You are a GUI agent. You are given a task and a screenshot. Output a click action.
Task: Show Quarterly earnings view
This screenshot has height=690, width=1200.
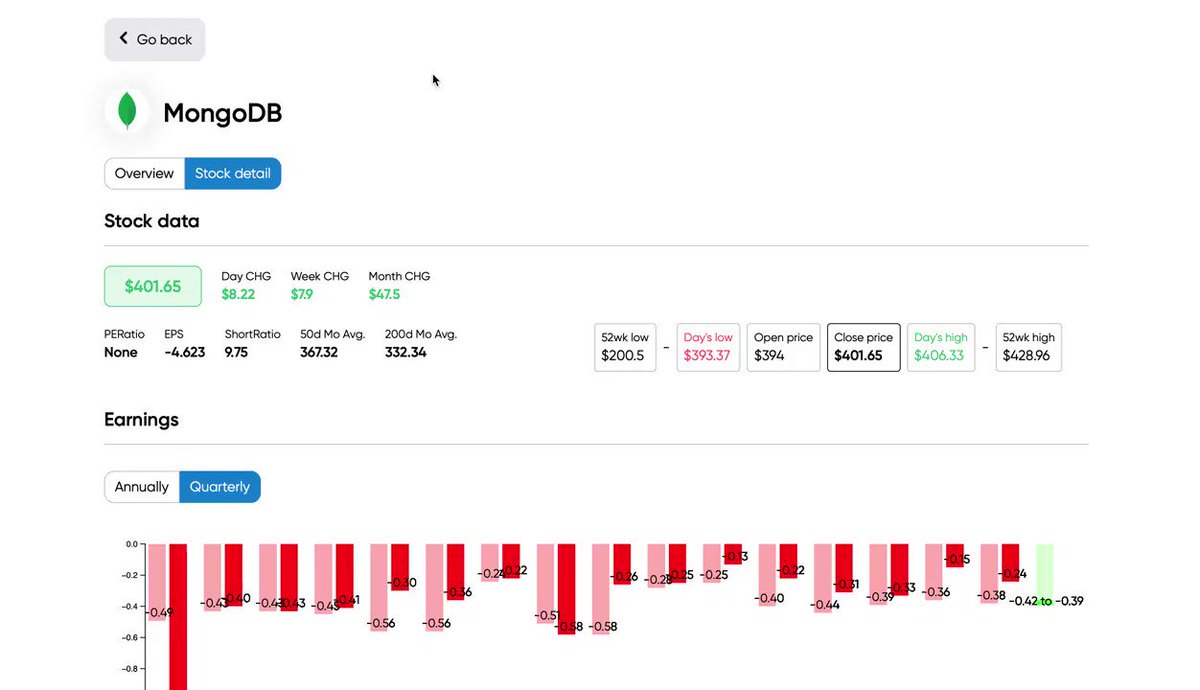pyautogui.click(x=220, y=487)
